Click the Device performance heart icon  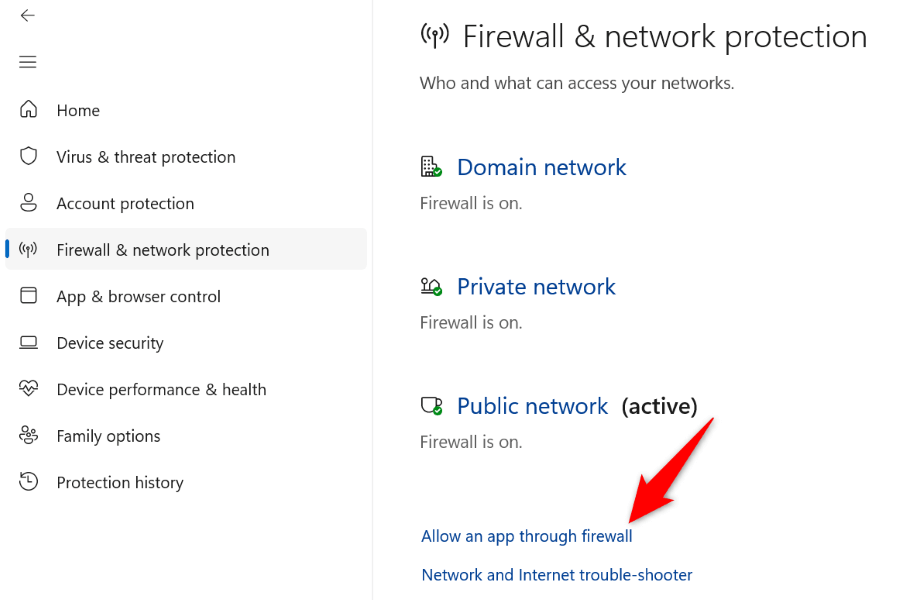tap(28, 388)
